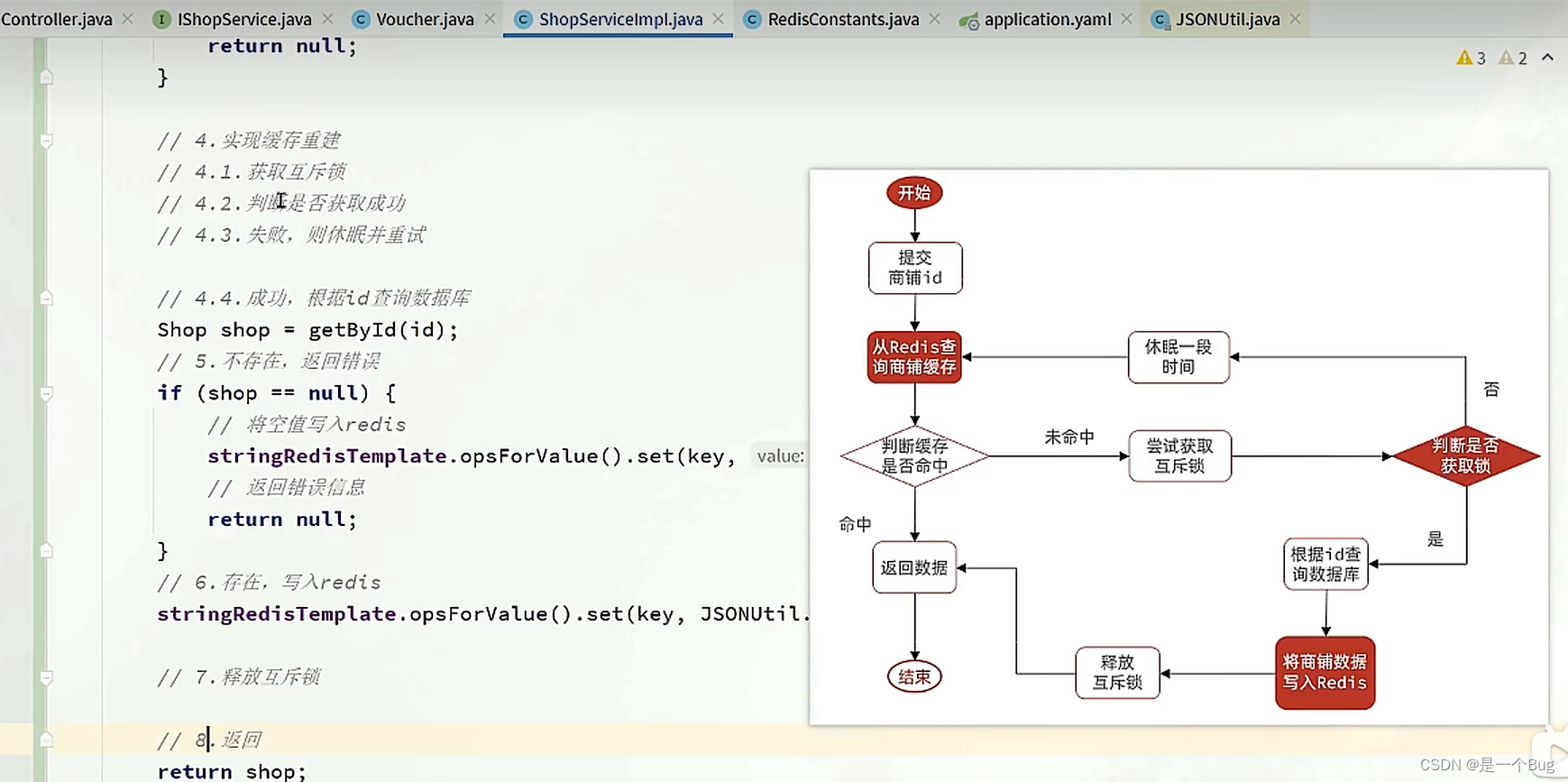This screenshot has width=1568, height=782.
Task: Click the '// 返回错误信息' comment
Action: [x=287, y=487]
